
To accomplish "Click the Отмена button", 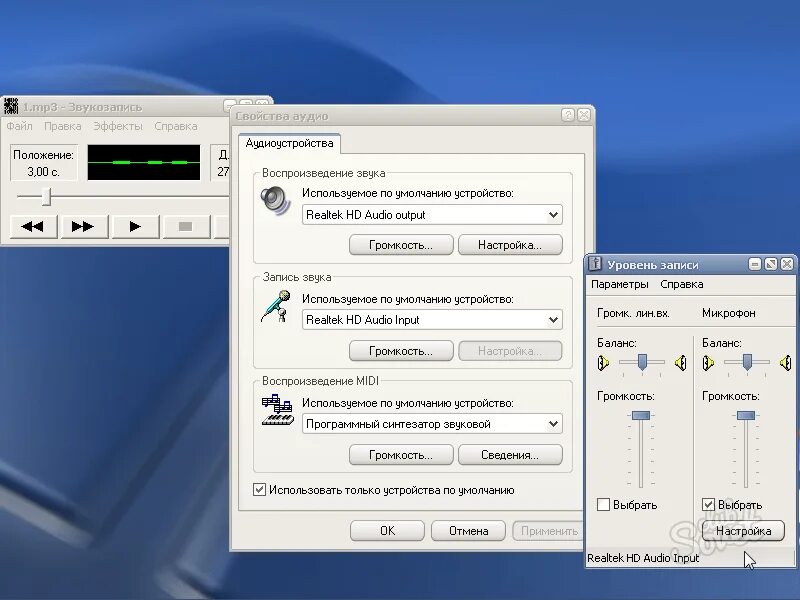I will (x=468, y=531).
